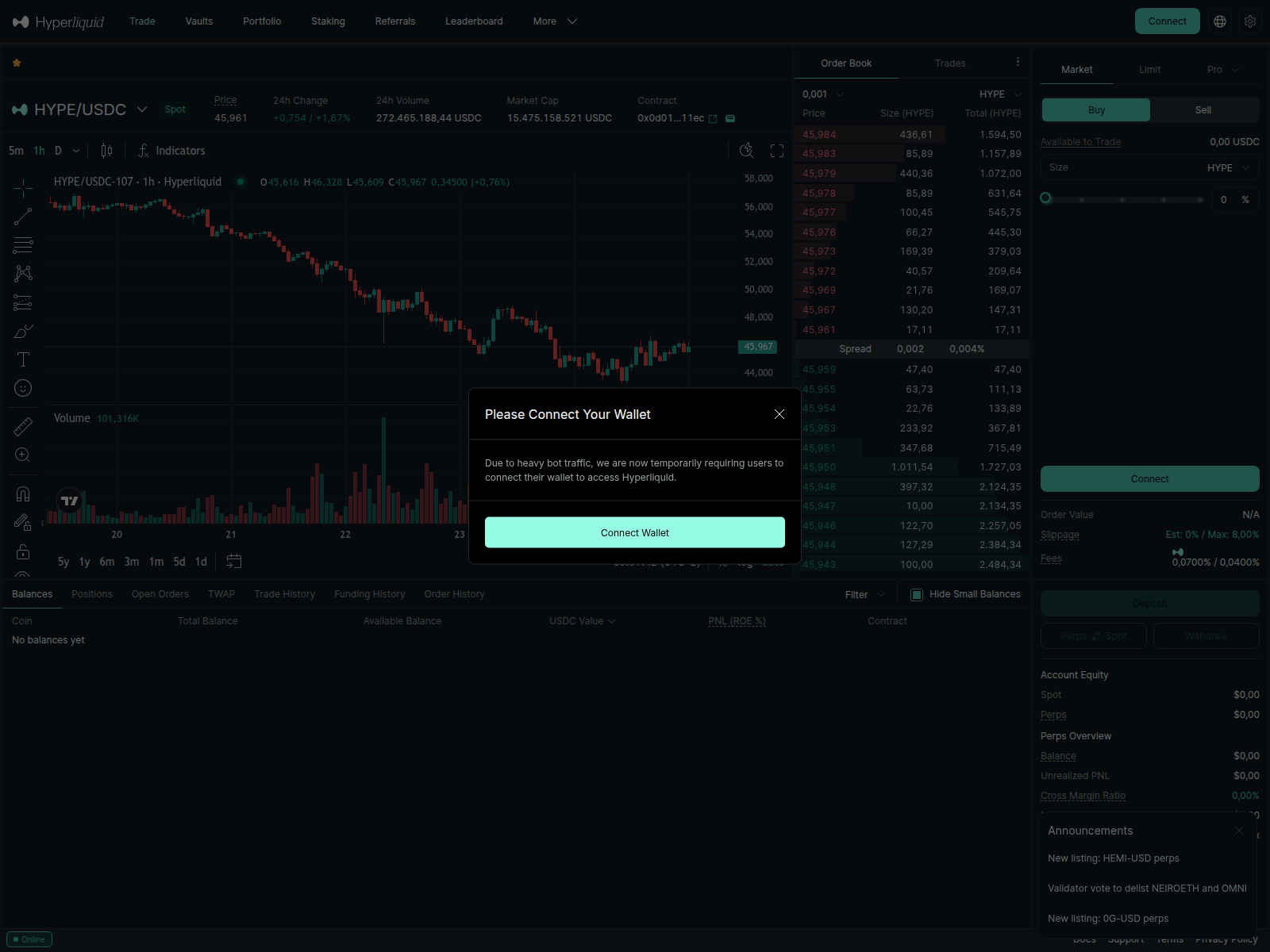Open the Portfolio page

[262, 21]
